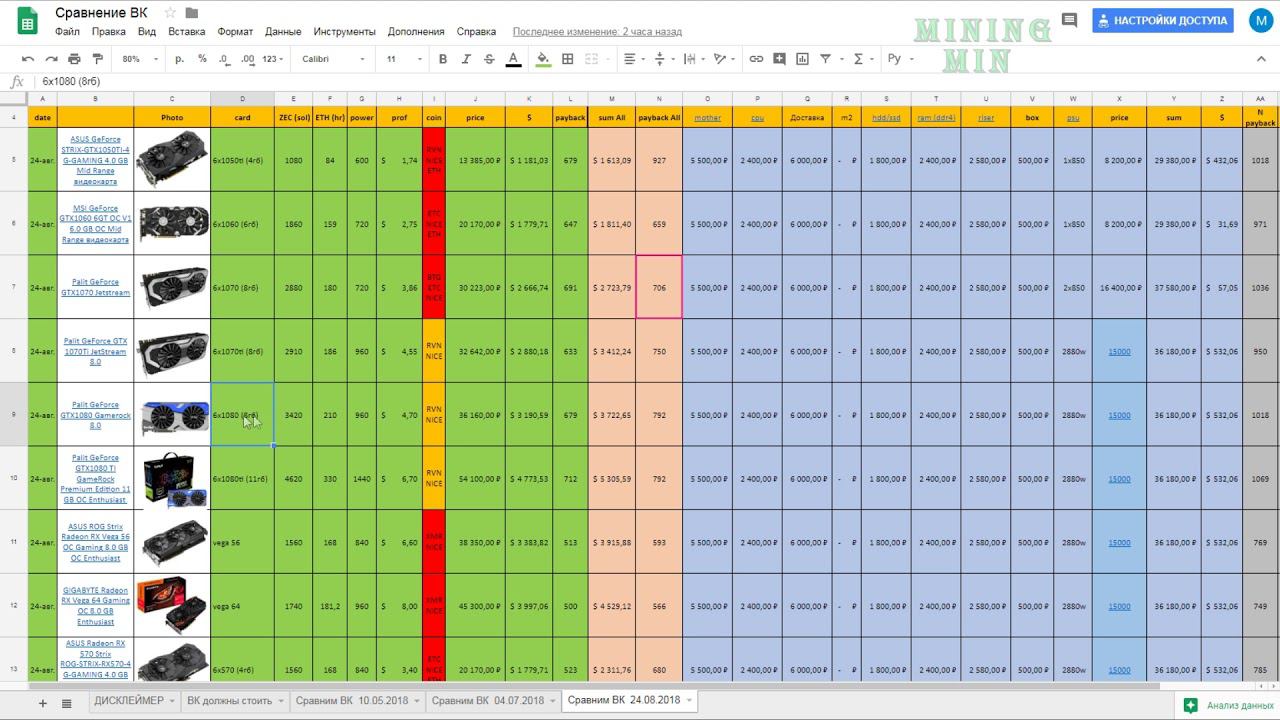This screenshot has width=1280, height=720.
Task: Insert a chart
Action: click(802, 59)
